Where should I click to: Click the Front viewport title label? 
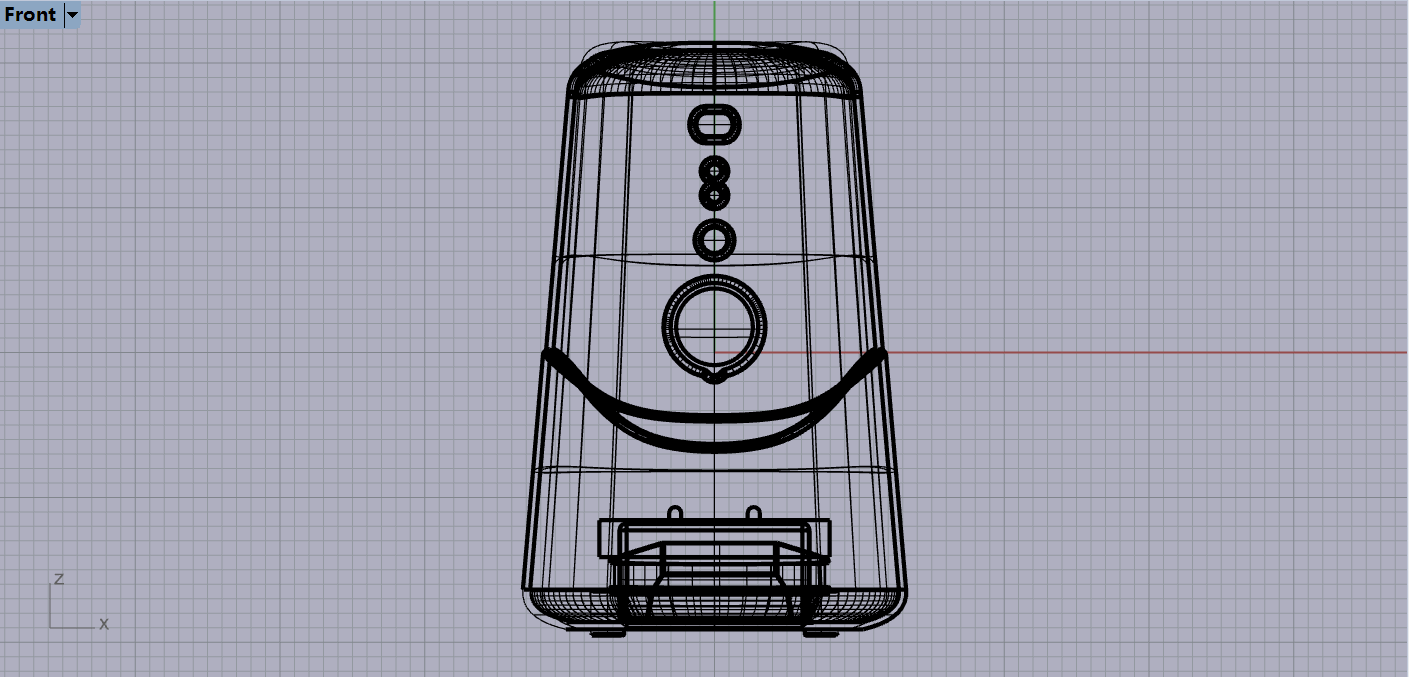30,15
